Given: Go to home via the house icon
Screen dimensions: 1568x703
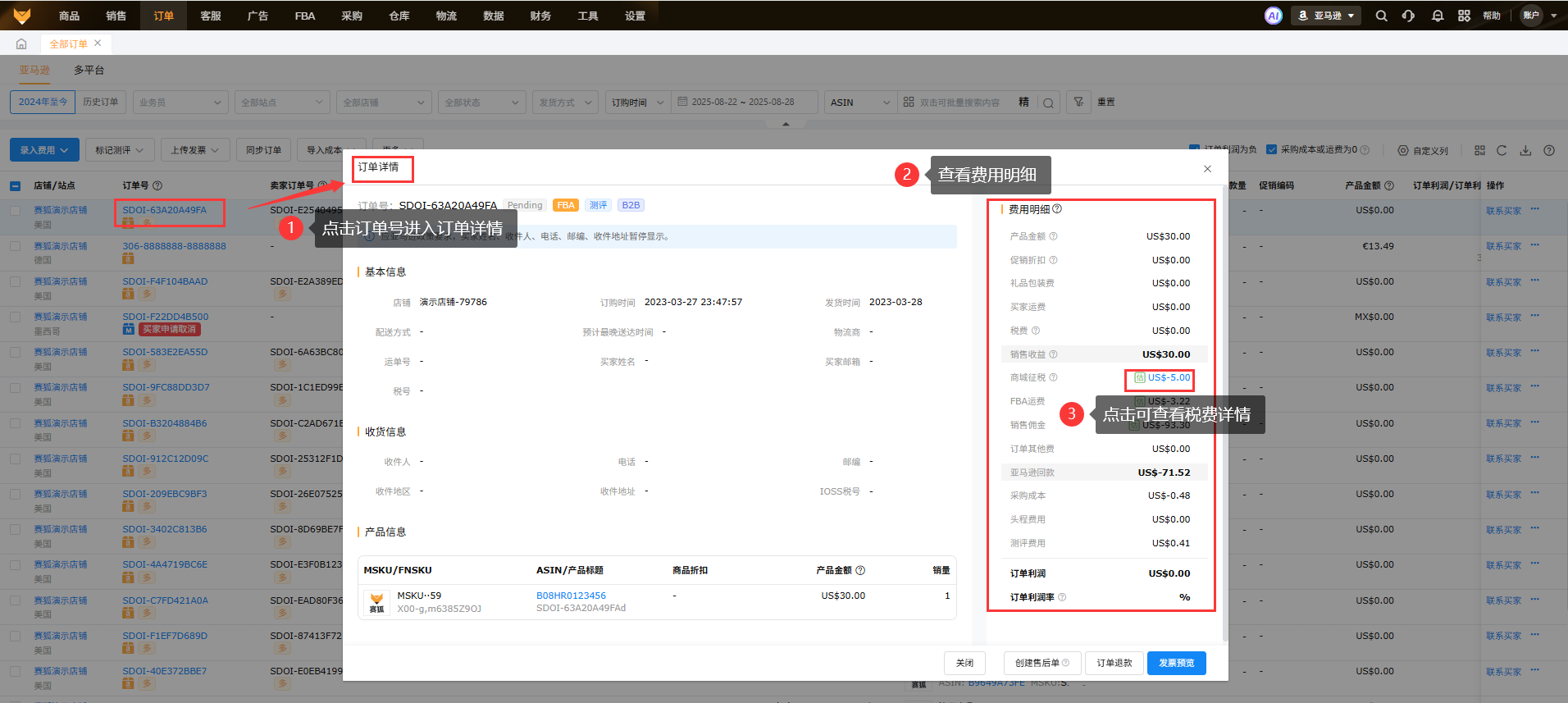Looking at the screenshot, I should coord(21,44).
